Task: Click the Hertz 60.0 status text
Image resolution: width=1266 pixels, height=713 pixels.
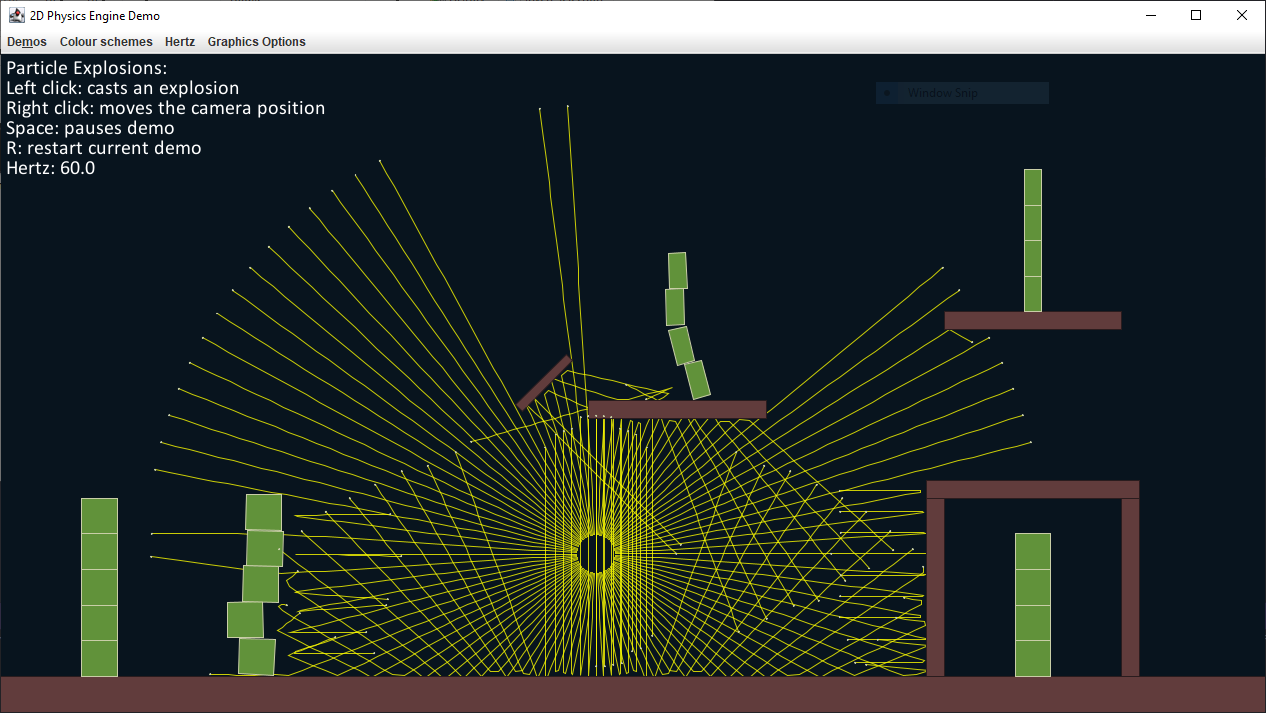Action: pyautogui.click(x=50, y=168)
